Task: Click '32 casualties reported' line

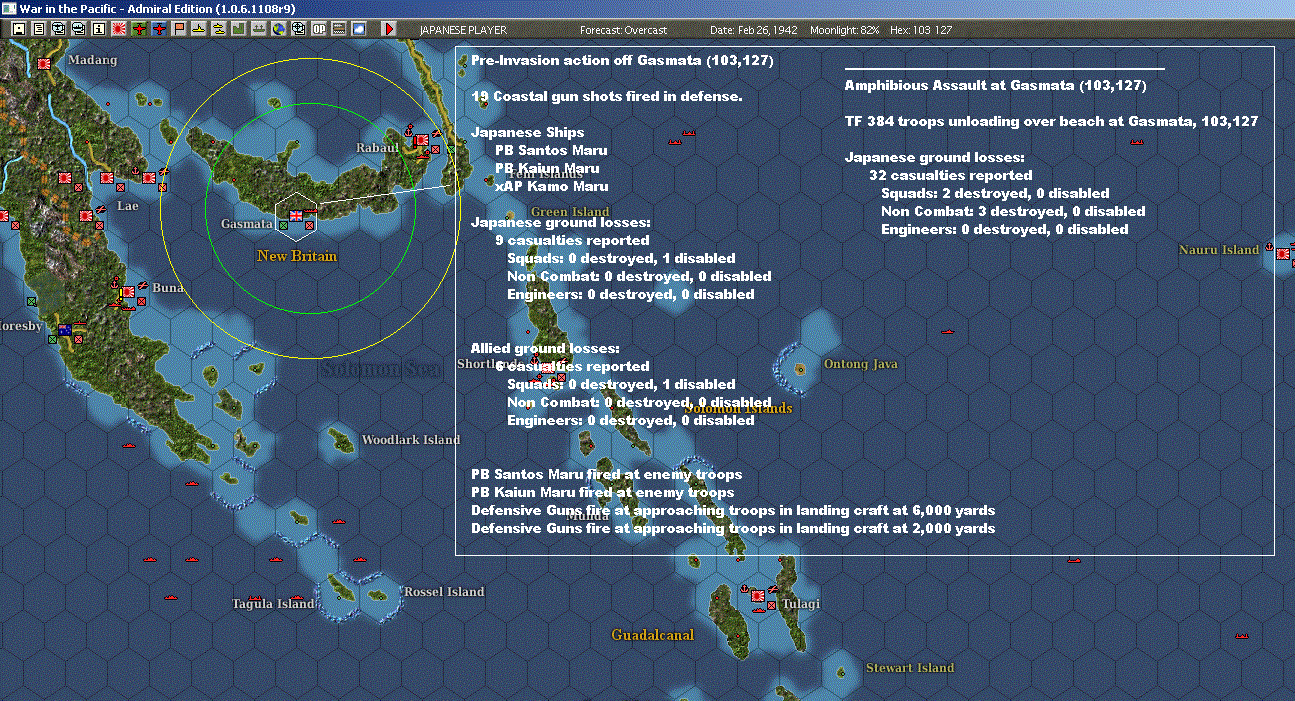Action: point(951,176)
